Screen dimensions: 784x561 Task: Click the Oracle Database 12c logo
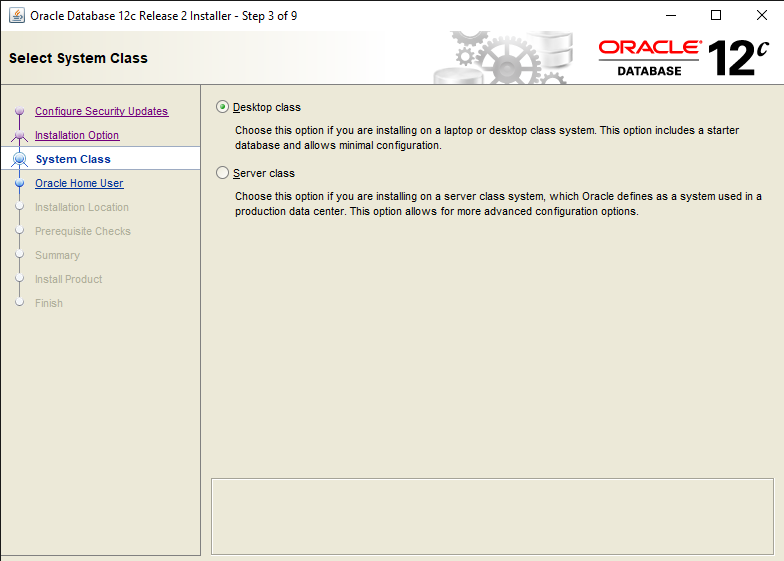coord(683,58)
